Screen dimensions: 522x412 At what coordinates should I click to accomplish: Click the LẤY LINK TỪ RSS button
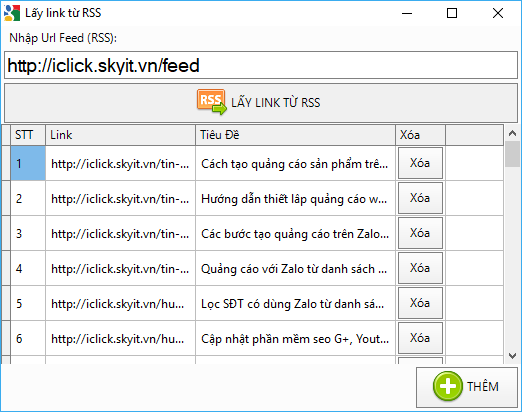tap(261, 103)
